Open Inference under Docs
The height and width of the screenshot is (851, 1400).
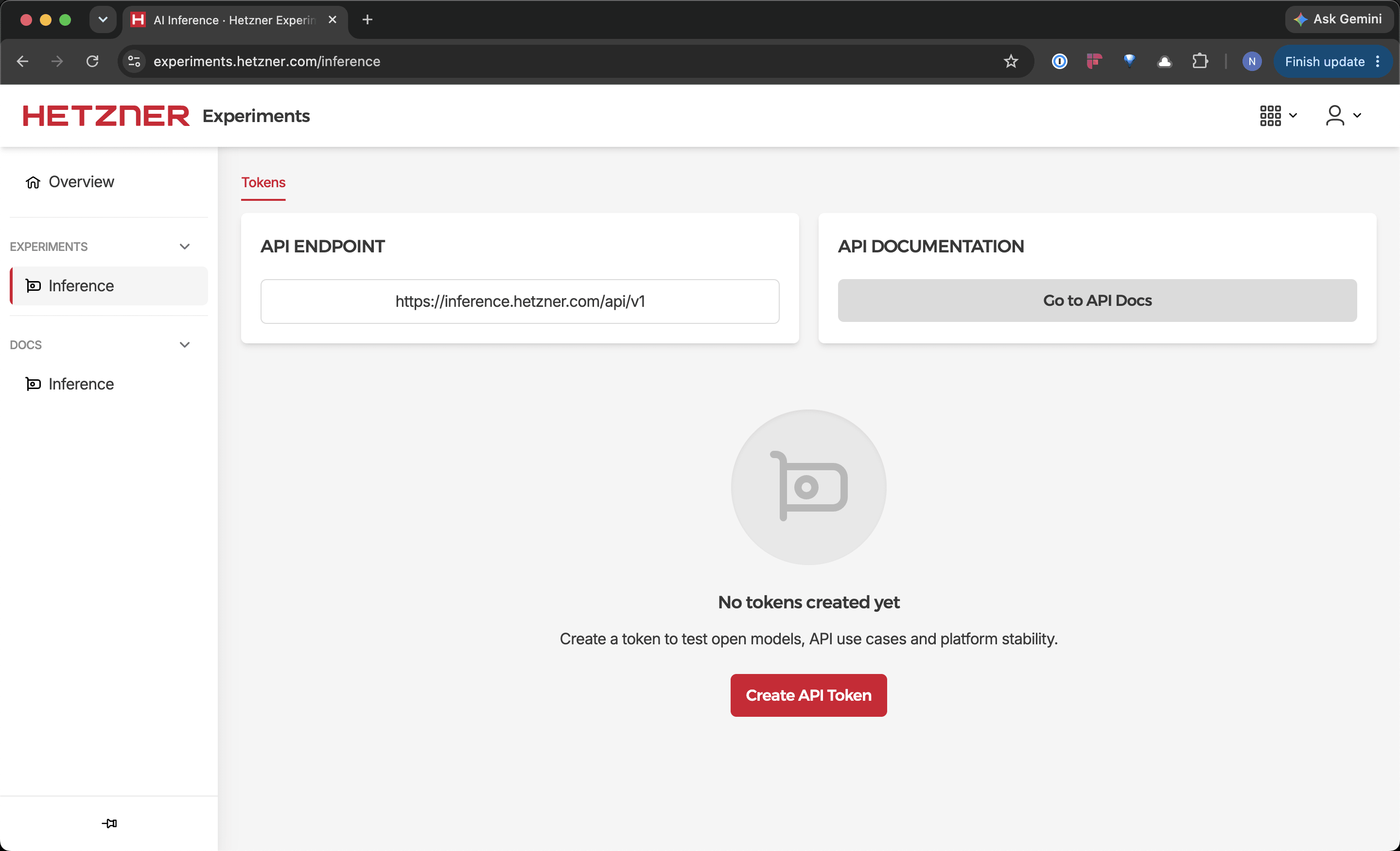pyautogui.click(x=109, y=384)
